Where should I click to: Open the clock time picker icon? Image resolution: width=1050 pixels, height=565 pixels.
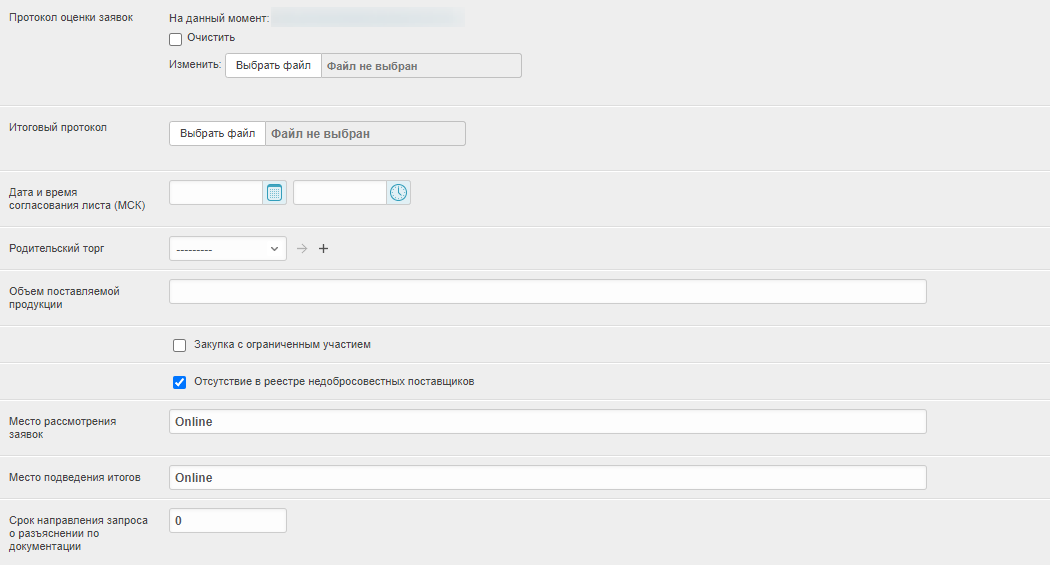click(x=399, y=193)
